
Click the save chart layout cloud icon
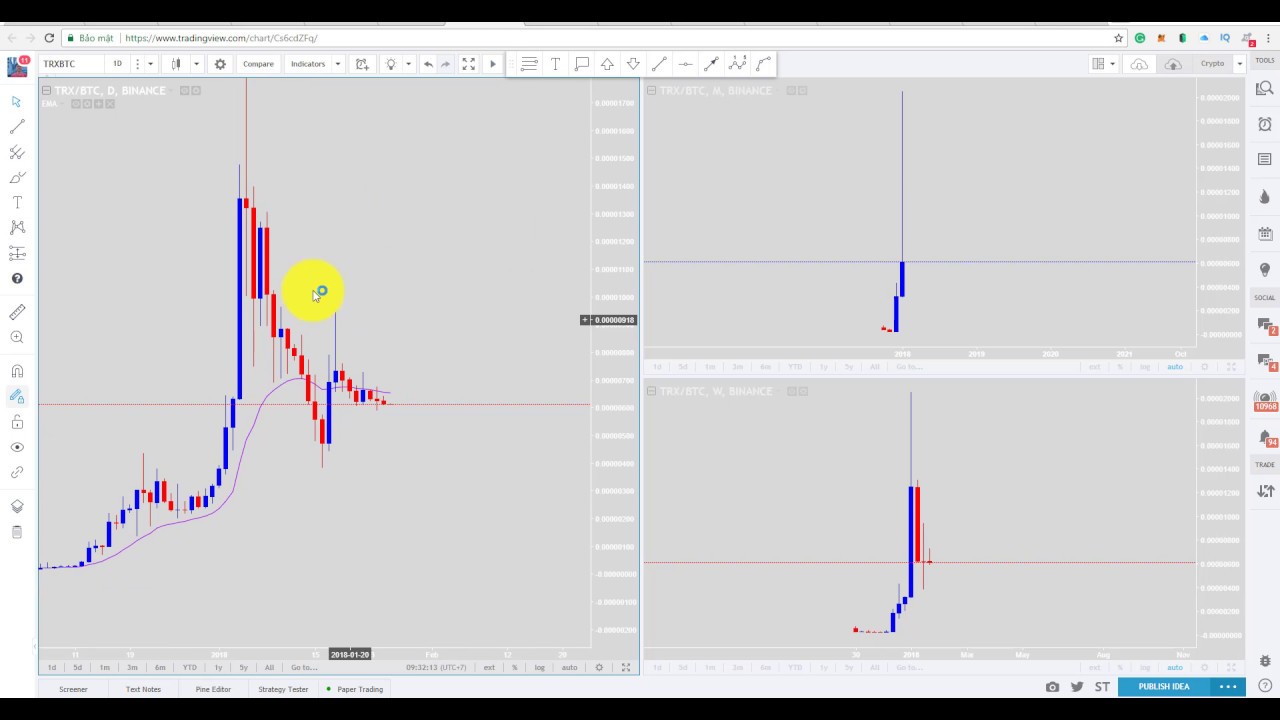1173,64
